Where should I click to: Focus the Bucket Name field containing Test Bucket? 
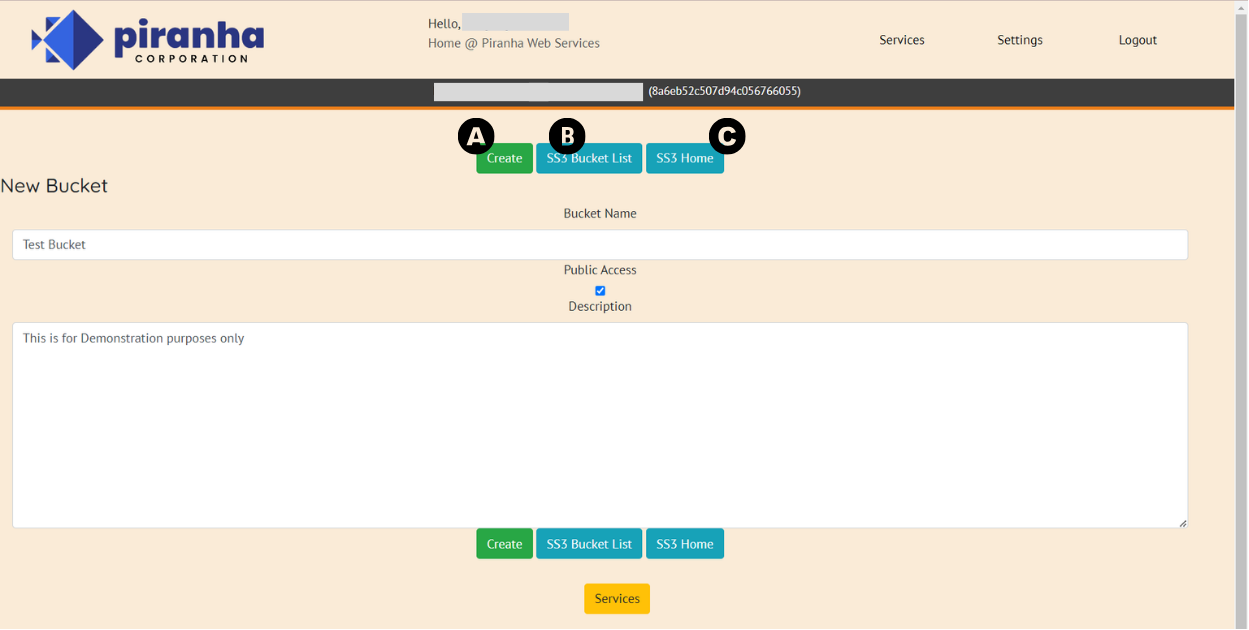pyautogui.click(x=599, y=244)
